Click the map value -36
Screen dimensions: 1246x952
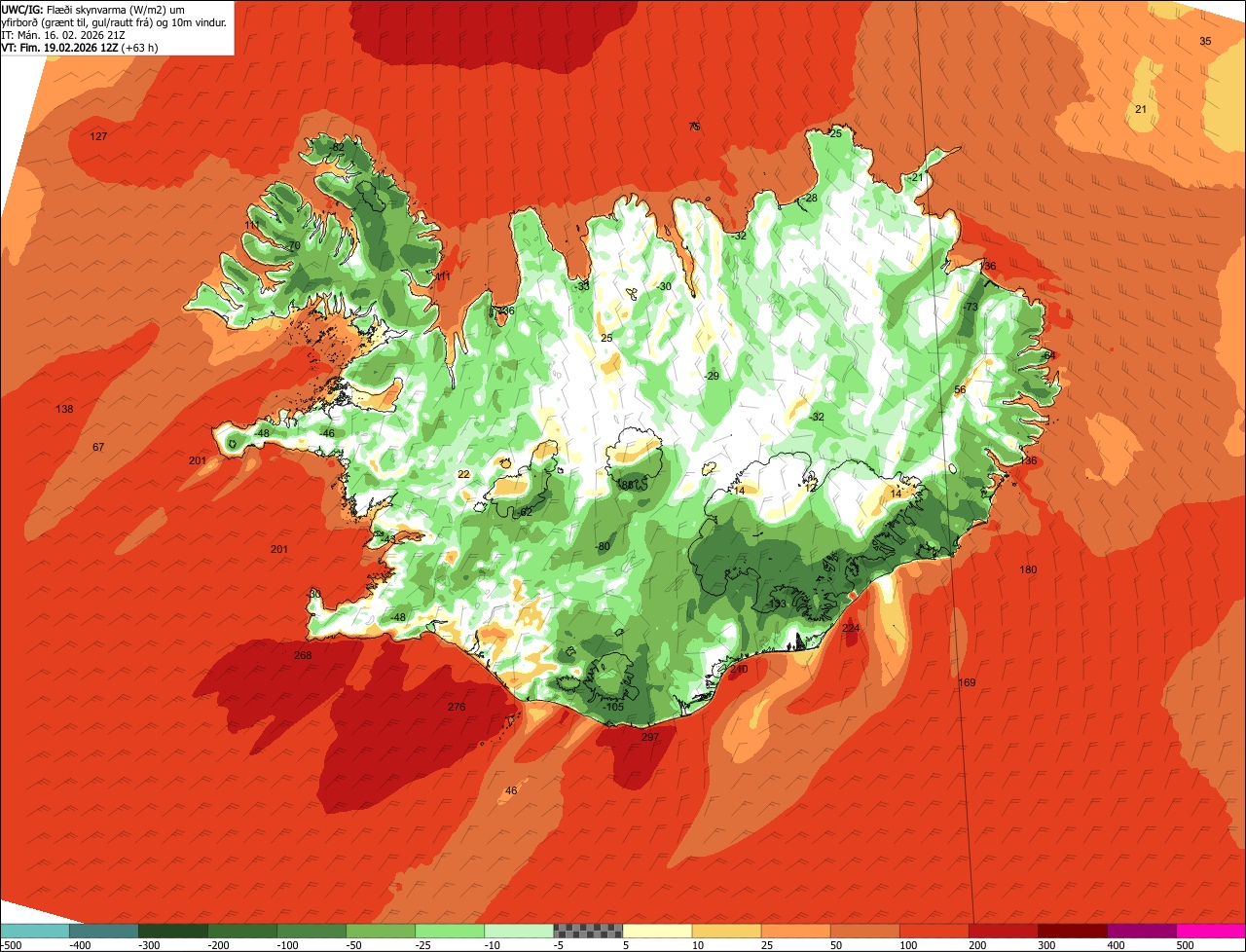(x=506, y=311)
